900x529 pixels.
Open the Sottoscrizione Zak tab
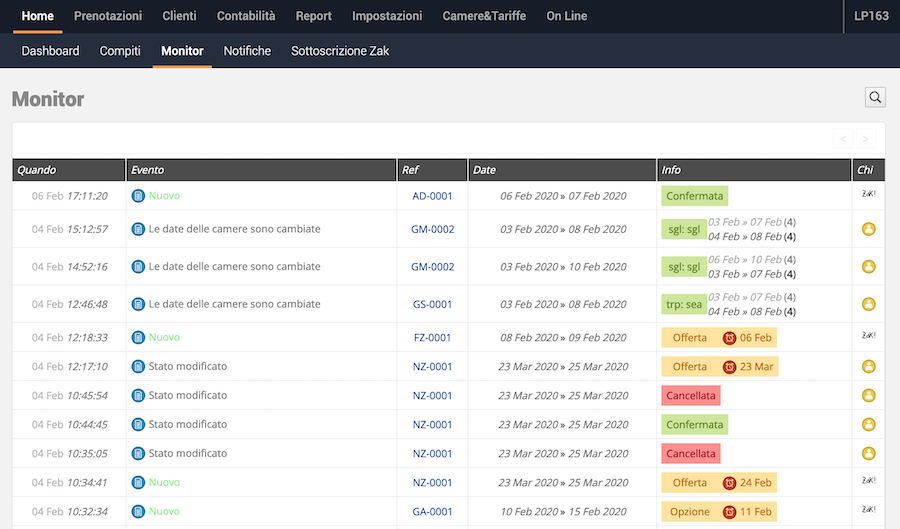(340, 51)
